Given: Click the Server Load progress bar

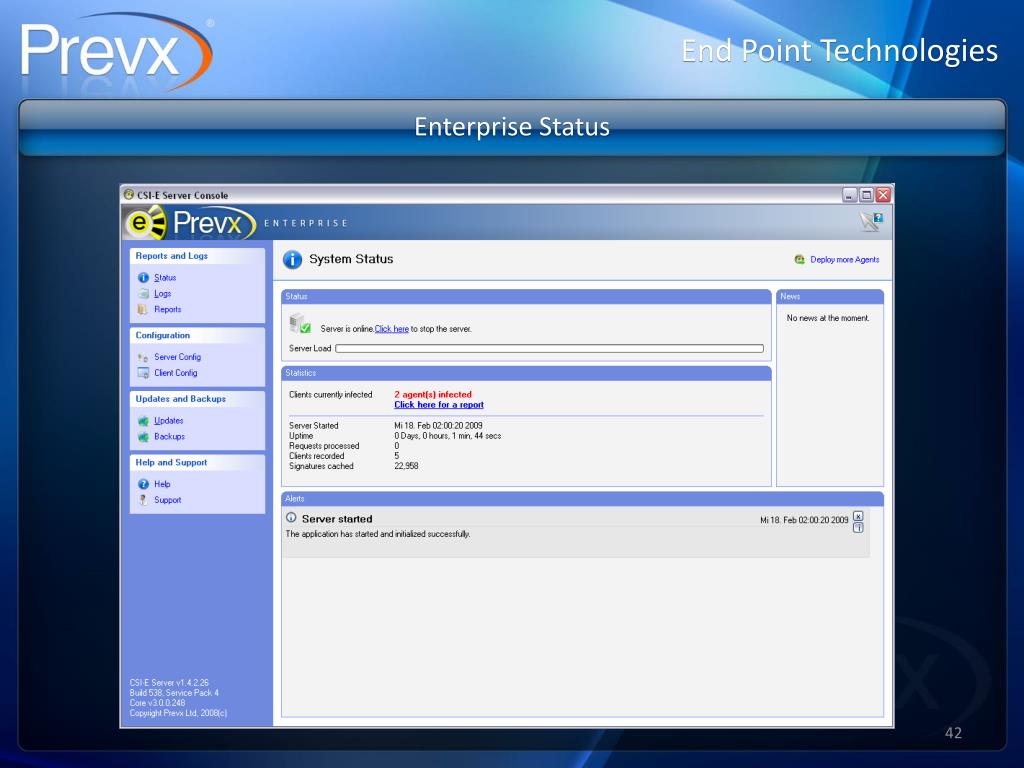Looking at the screenshot, I should tap(549, 349).
